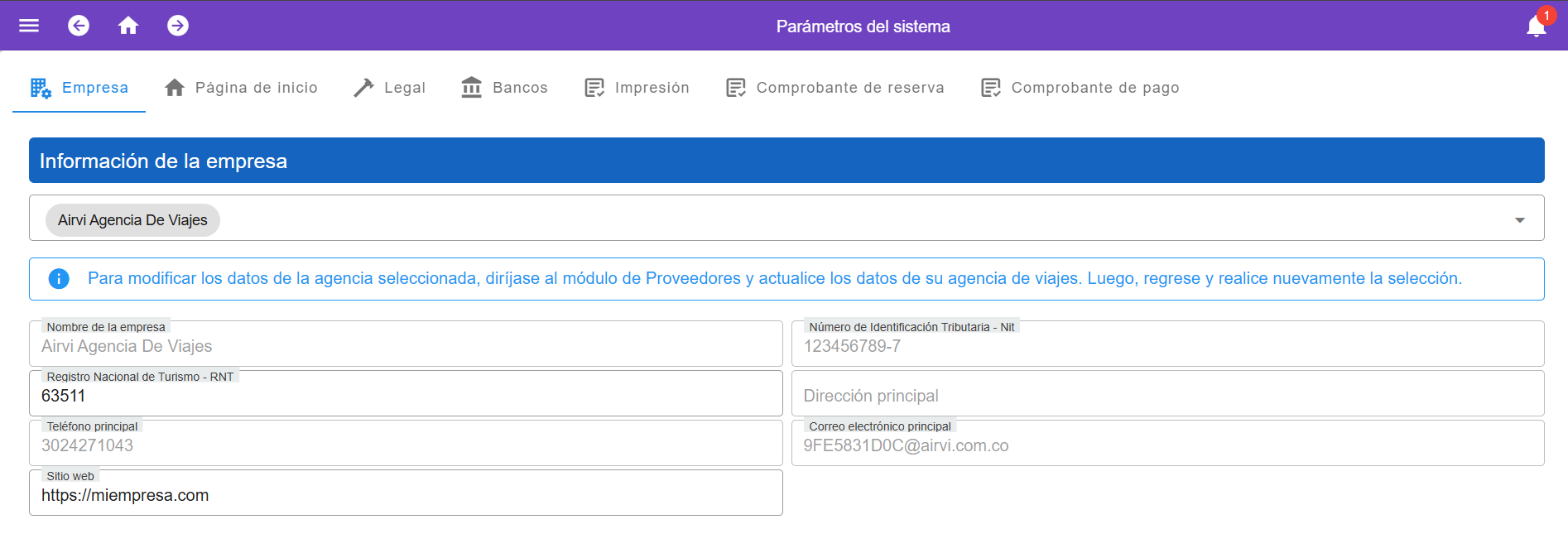Open the Comprobante de pago tab

(1080, 88)
